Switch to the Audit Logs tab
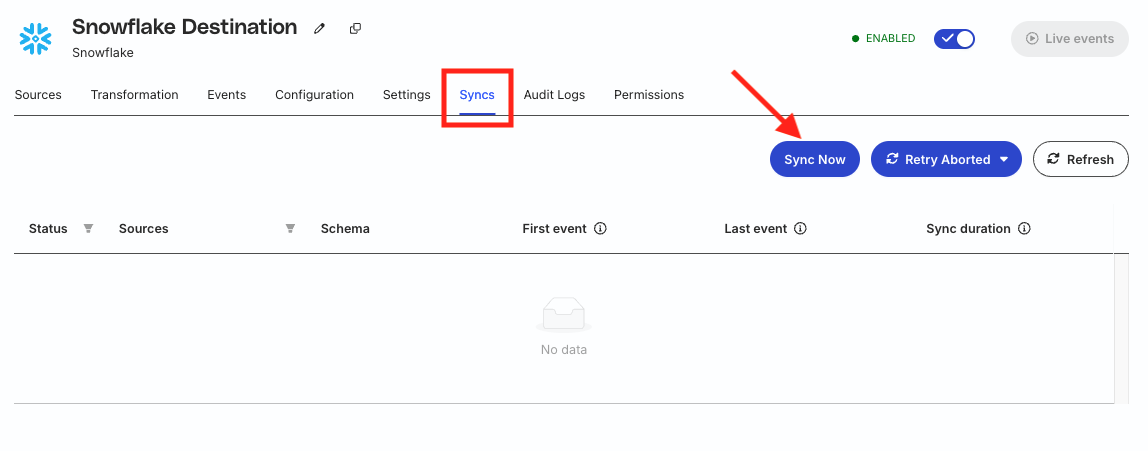 coord(554,95)
